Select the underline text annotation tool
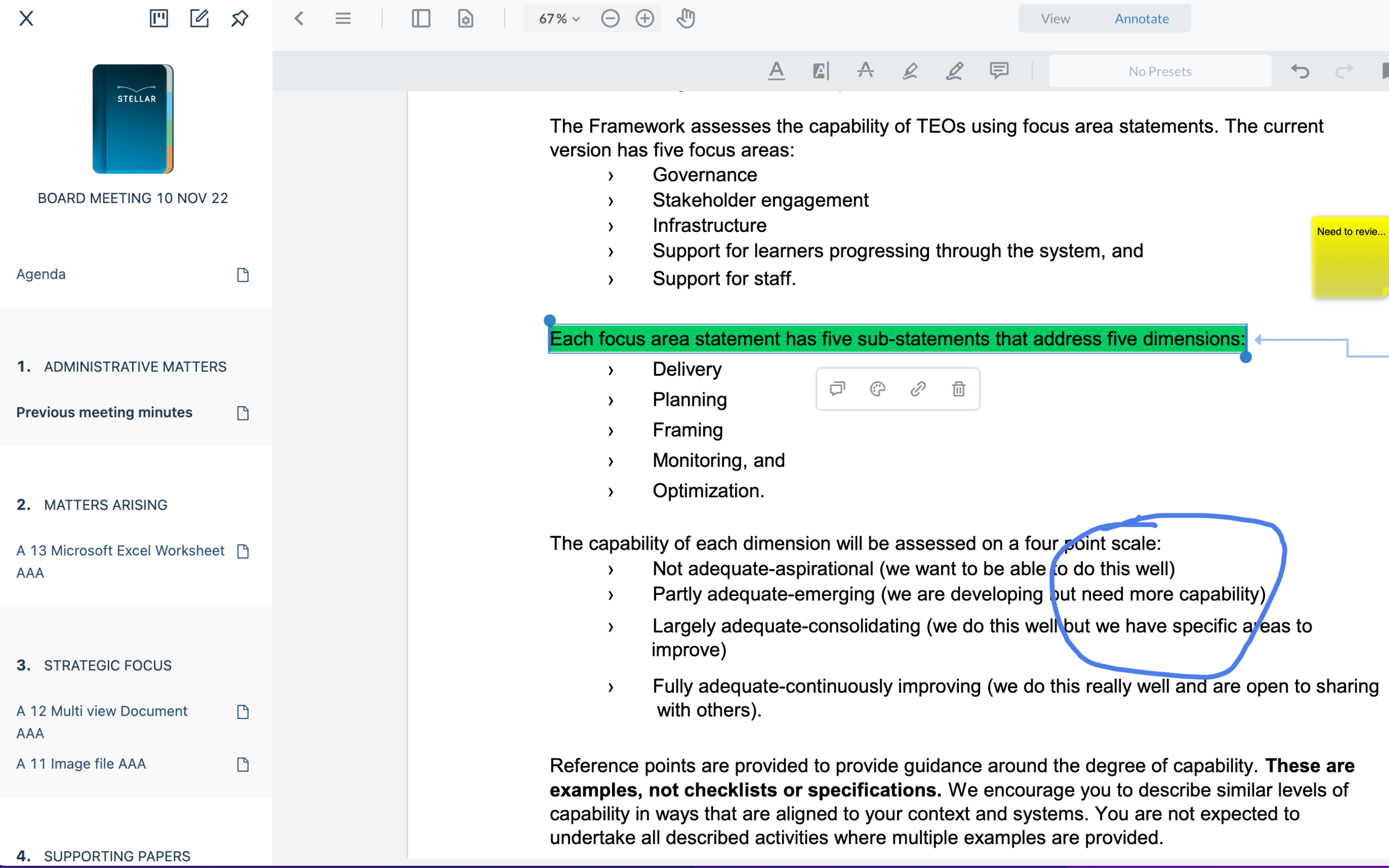Screen dimensions: 1389x868 click(776, 70)
